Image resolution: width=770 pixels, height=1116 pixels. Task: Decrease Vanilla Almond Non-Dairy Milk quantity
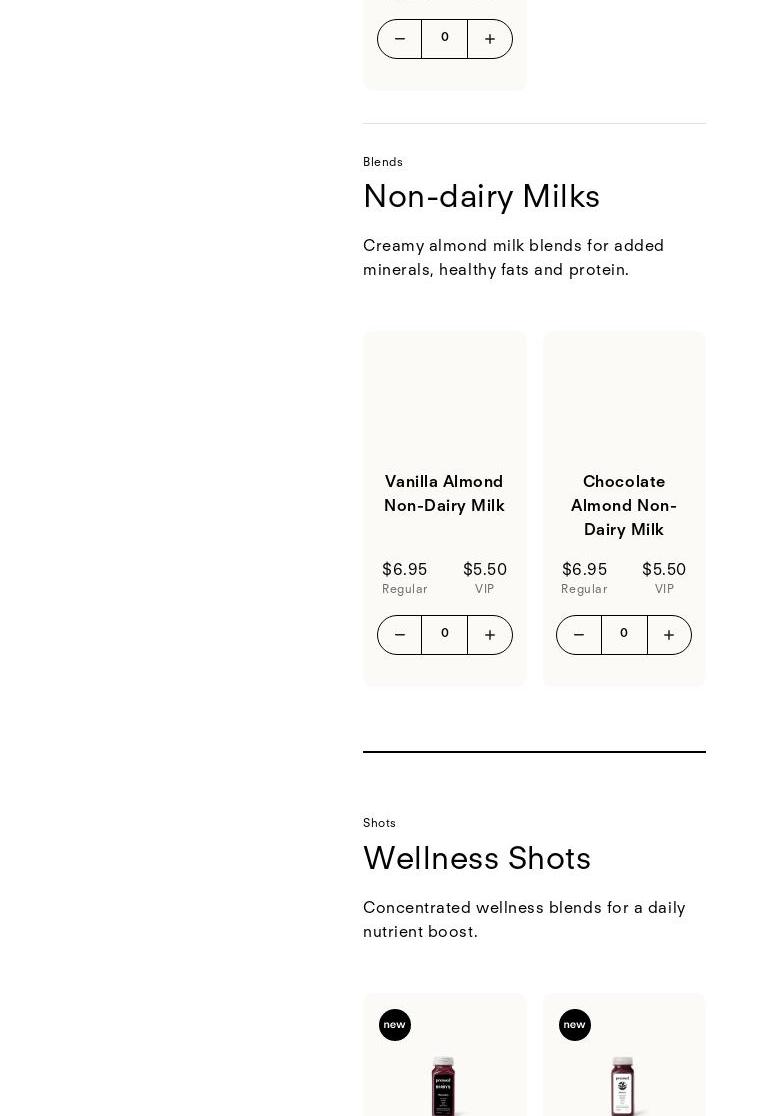400,635
